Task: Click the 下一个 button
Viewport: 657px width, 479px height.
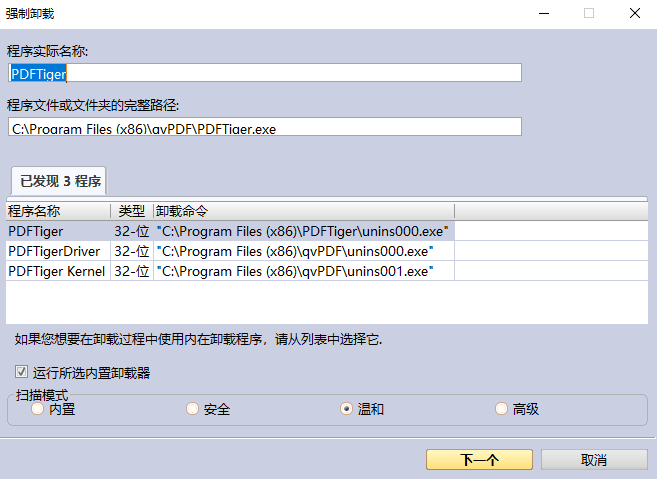Action: 479,460
